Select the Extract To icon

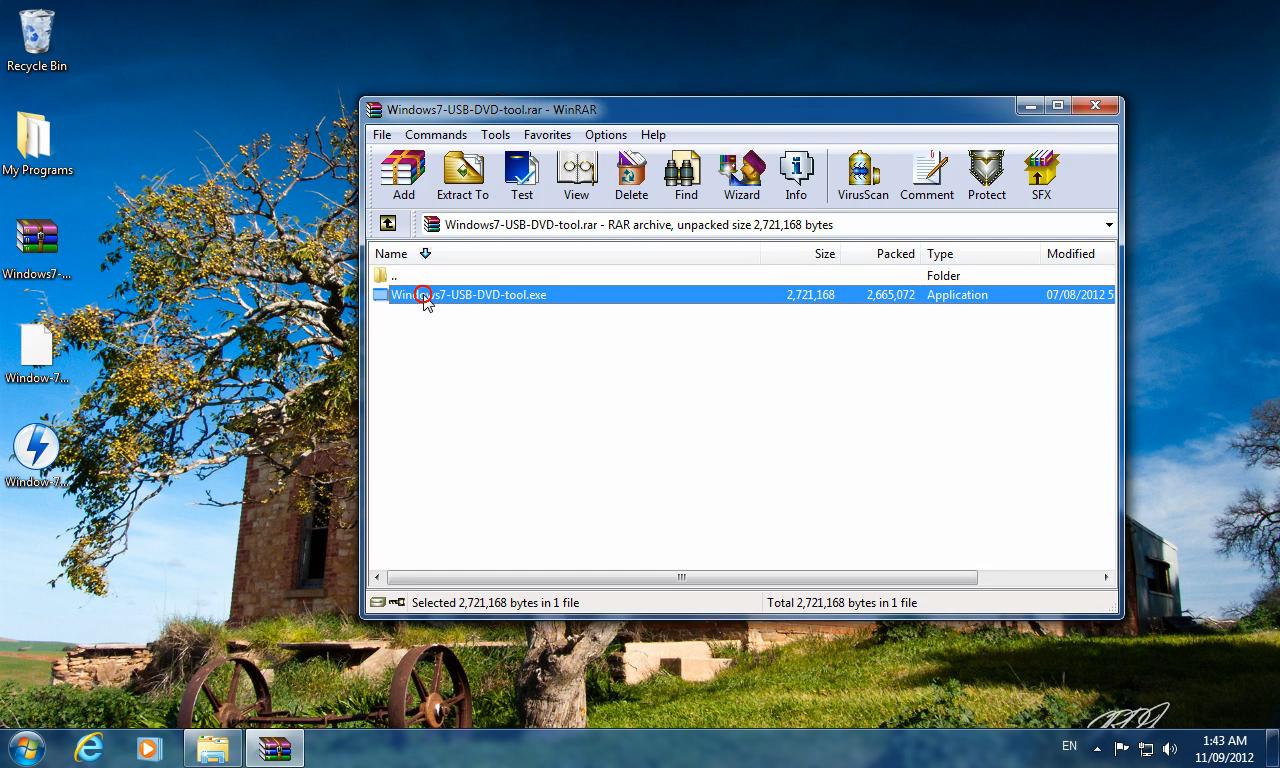tap(462, 175)
